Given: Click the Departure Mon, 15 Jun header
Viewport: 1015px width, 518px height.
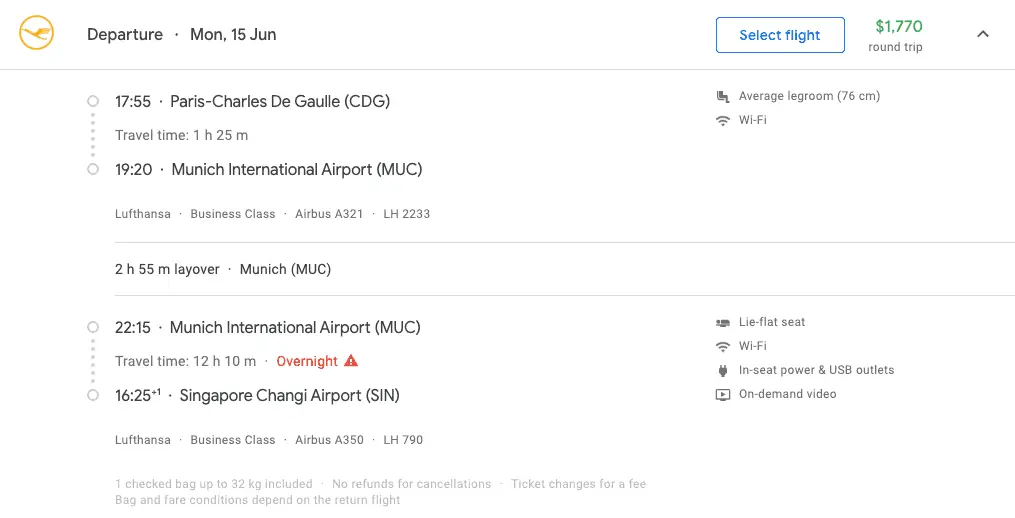Looking at the screenshot, I should (x=181, y=35).
